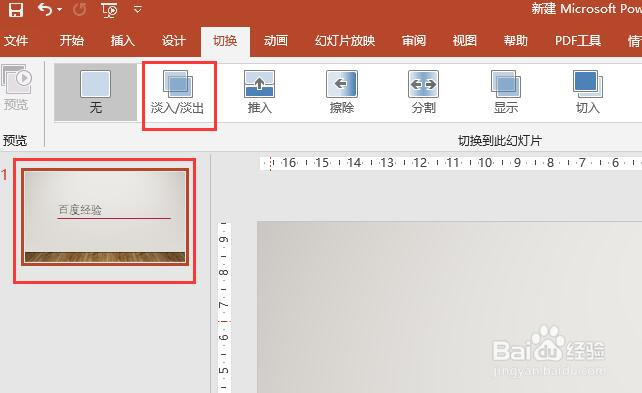Apply the 分割 transition

click(x=424, y=92)
